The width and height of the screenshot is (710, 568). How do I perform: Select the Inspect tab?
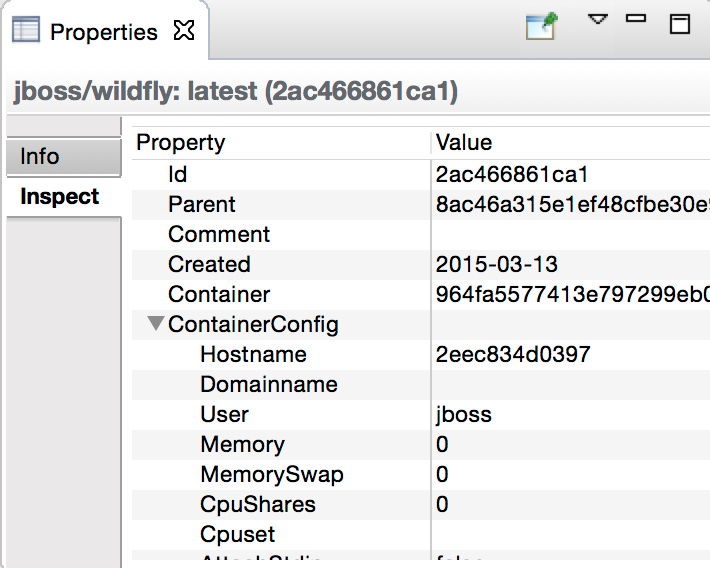60,197
